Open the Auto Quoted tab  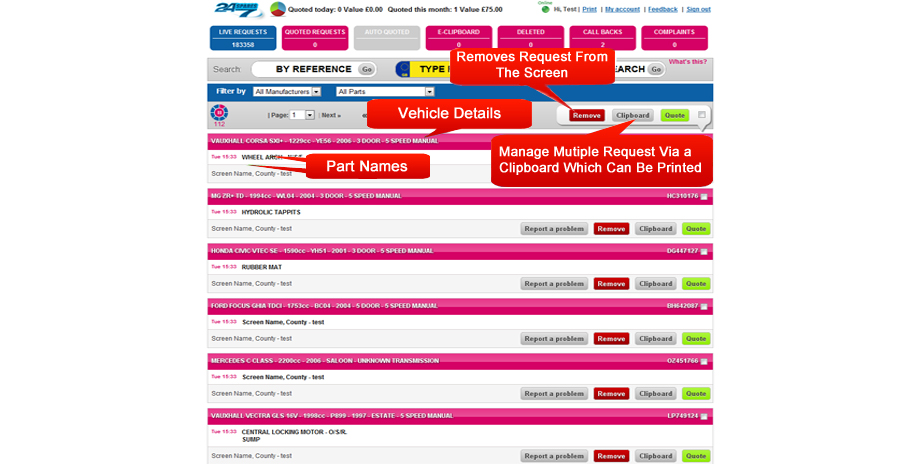[387, 38]
